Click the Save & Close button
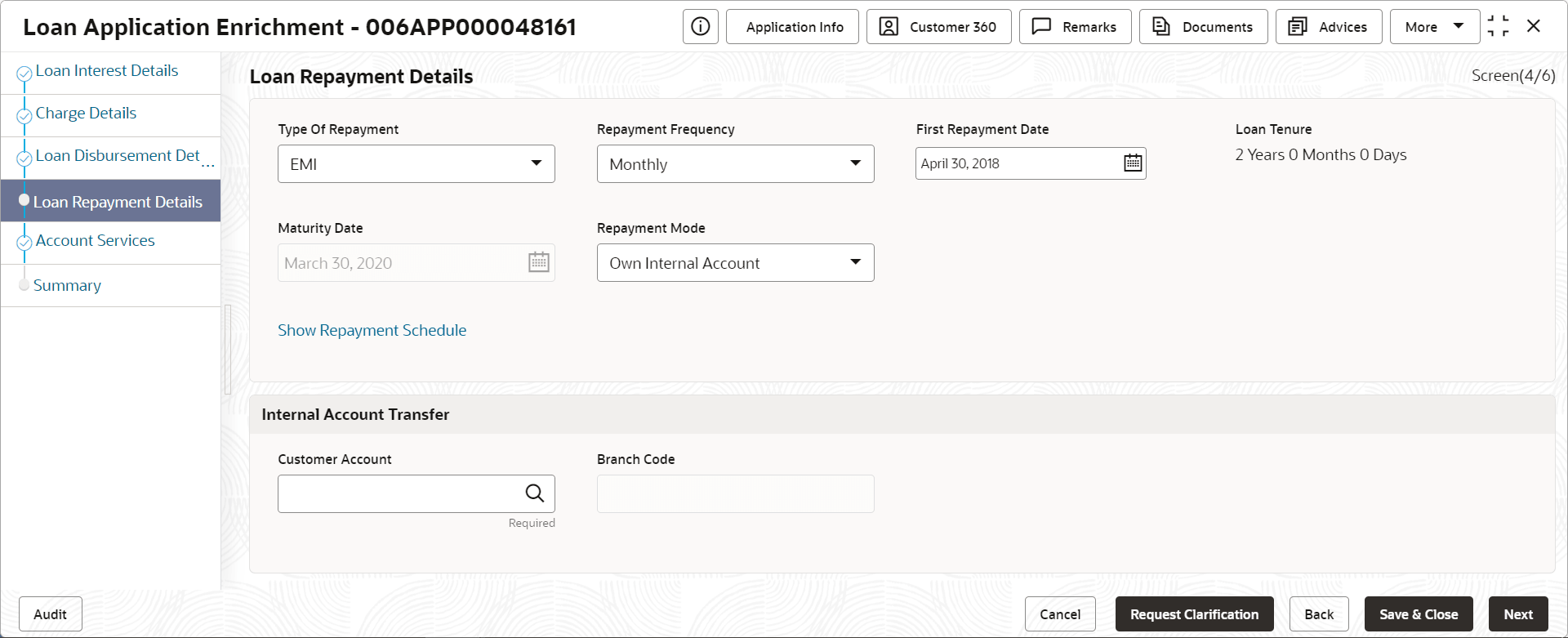This screenshot has height=638, width=1568. 1418,614
